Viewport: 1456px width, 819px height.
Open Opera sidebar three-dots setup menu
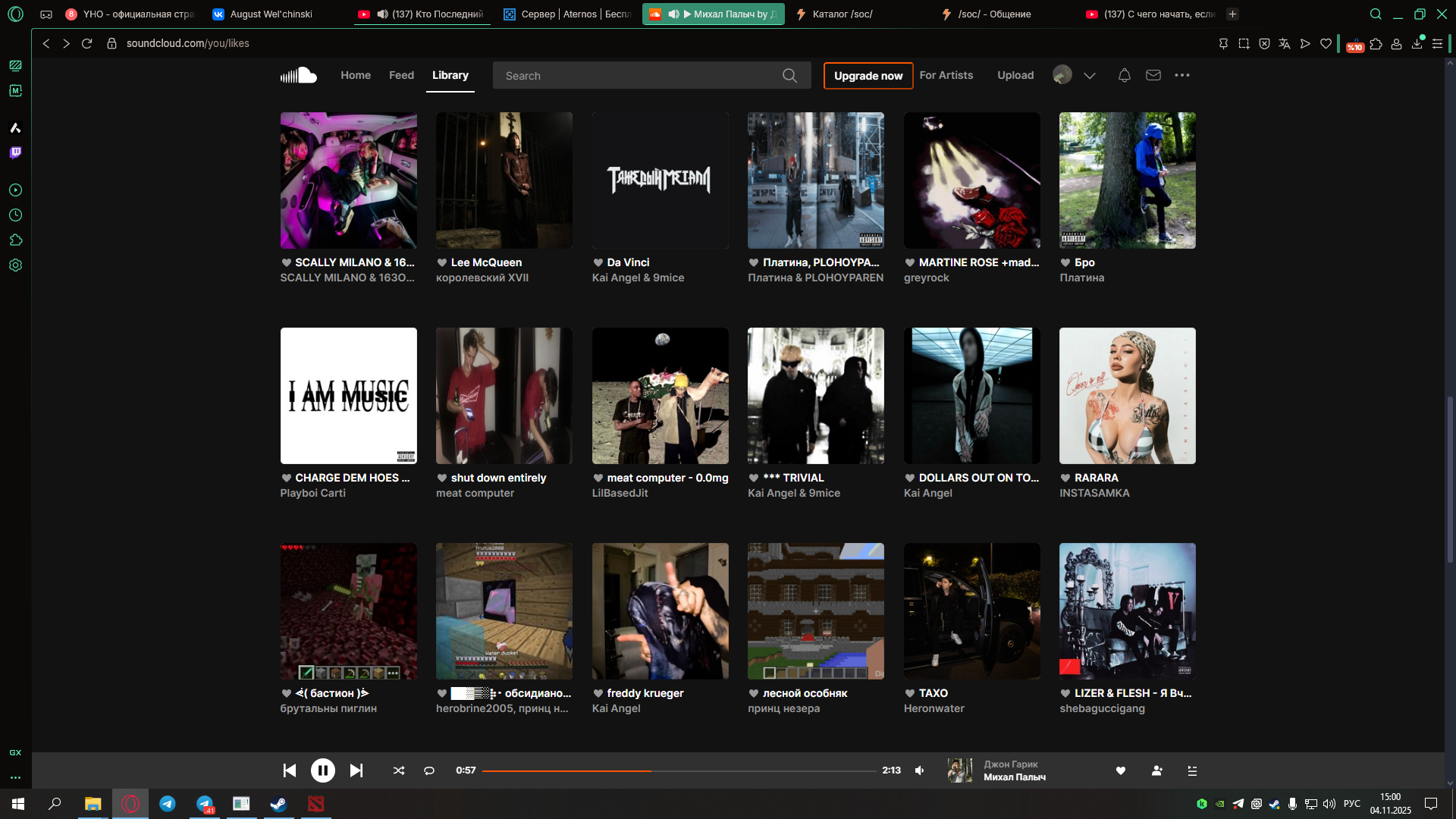pos(15,777)
